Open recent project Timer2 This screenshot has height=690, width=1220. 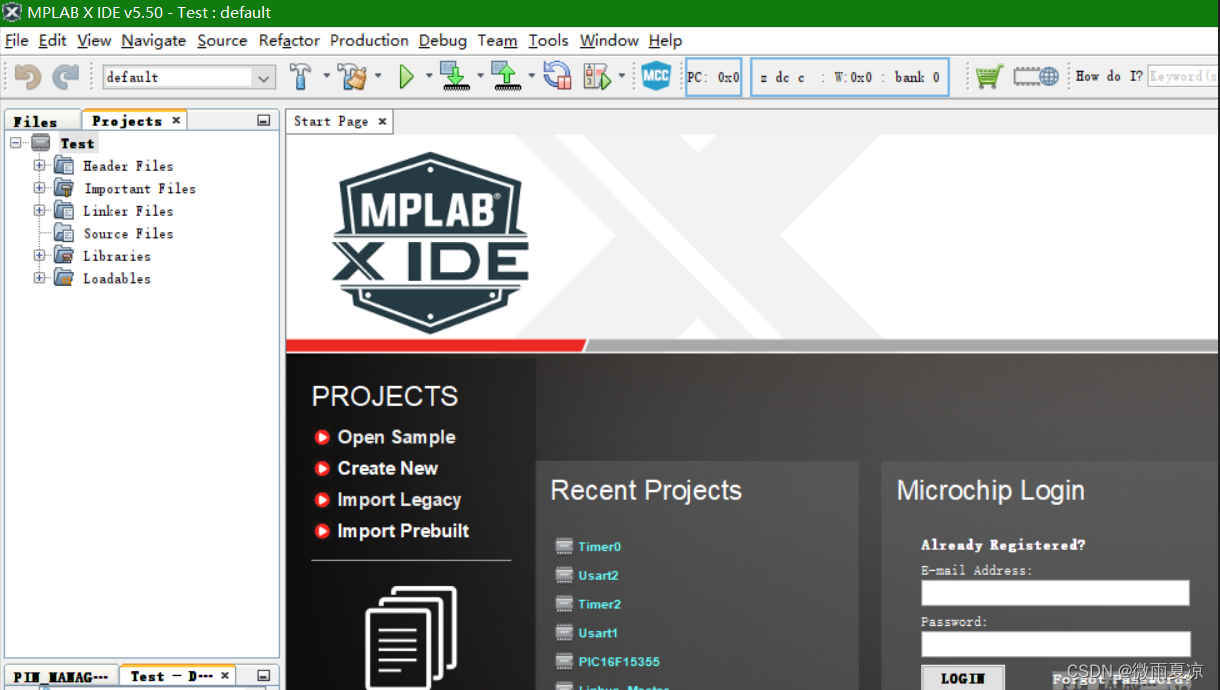tap(600, 604)
